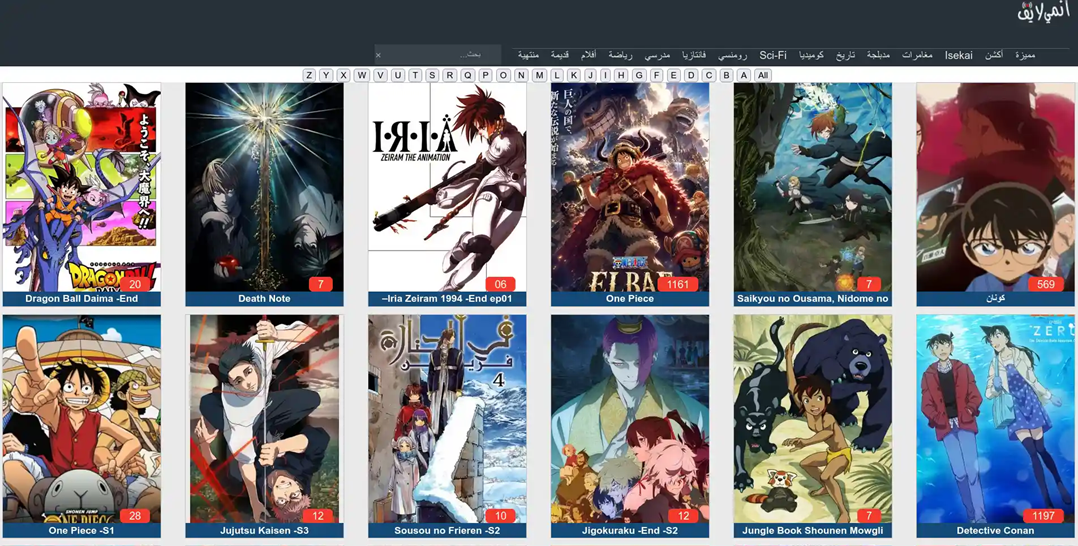This screenshot has height=546, width=1078.
Task: Click the بحث search input field
Action: click(x=440, y=54)
